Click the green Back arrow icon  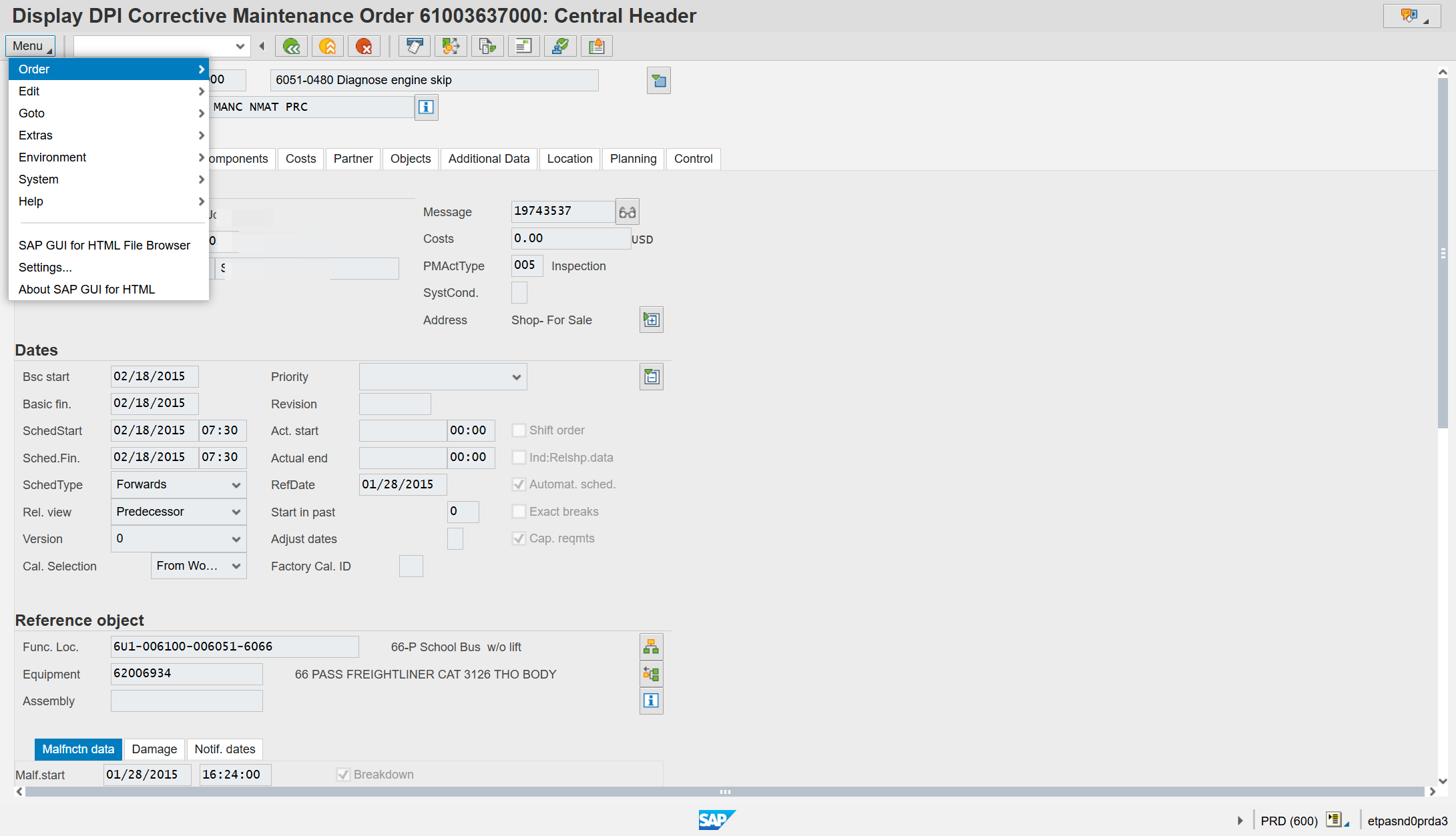[291, 46]
